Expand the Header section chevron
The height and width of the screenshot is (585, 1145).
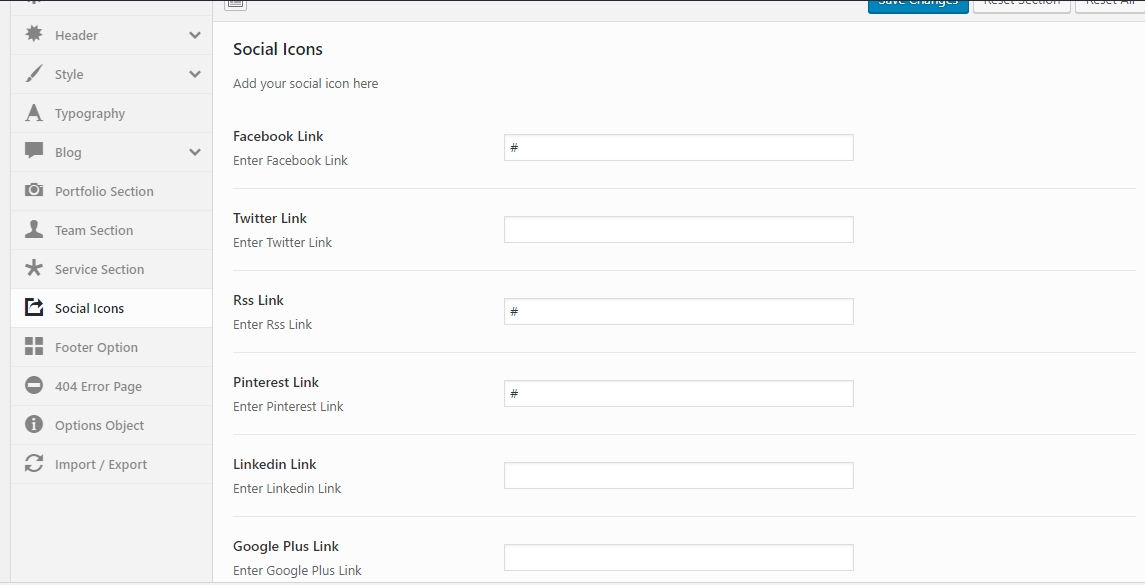(194, 35)
